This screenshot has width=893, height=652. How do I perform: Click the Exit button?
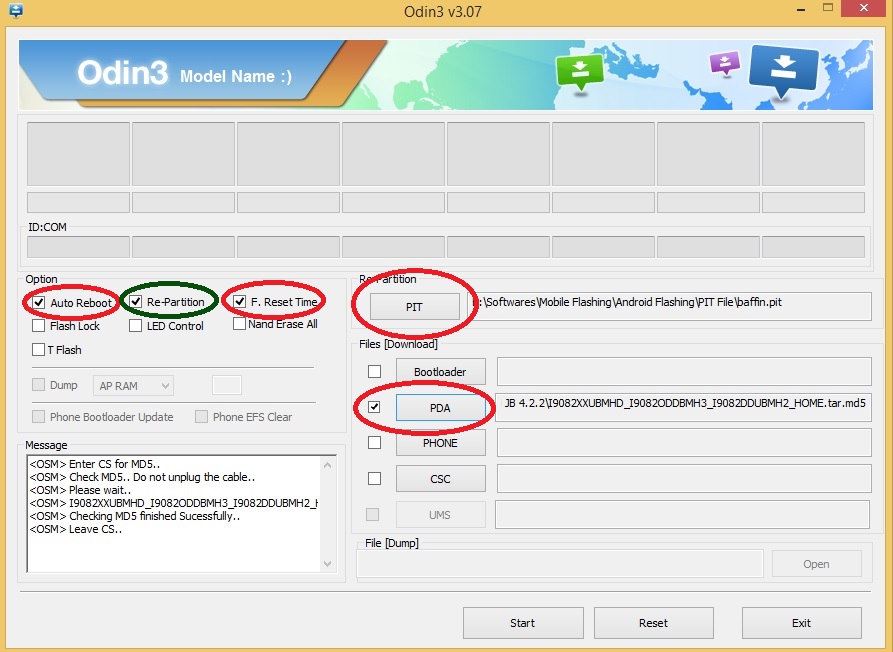[x=801, y=623]
